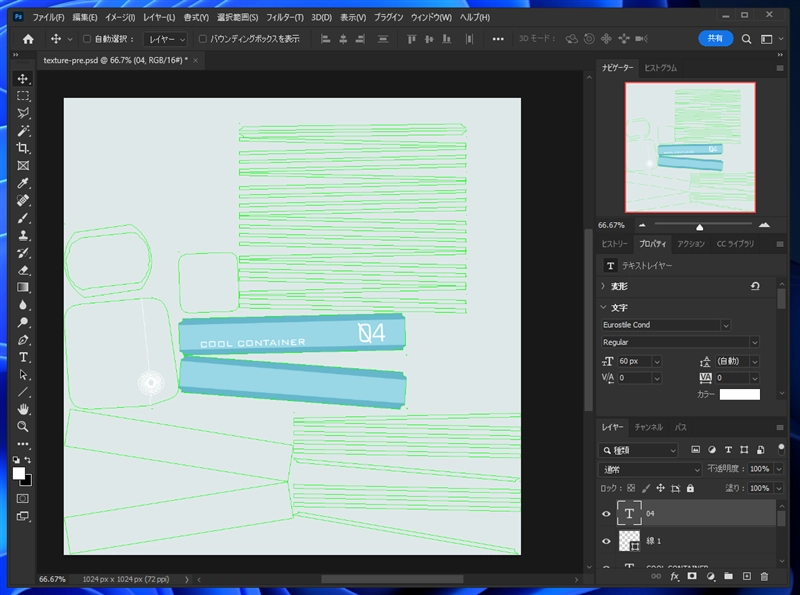Enable the 自動選択 checkbox

click(x=86, y=39)
